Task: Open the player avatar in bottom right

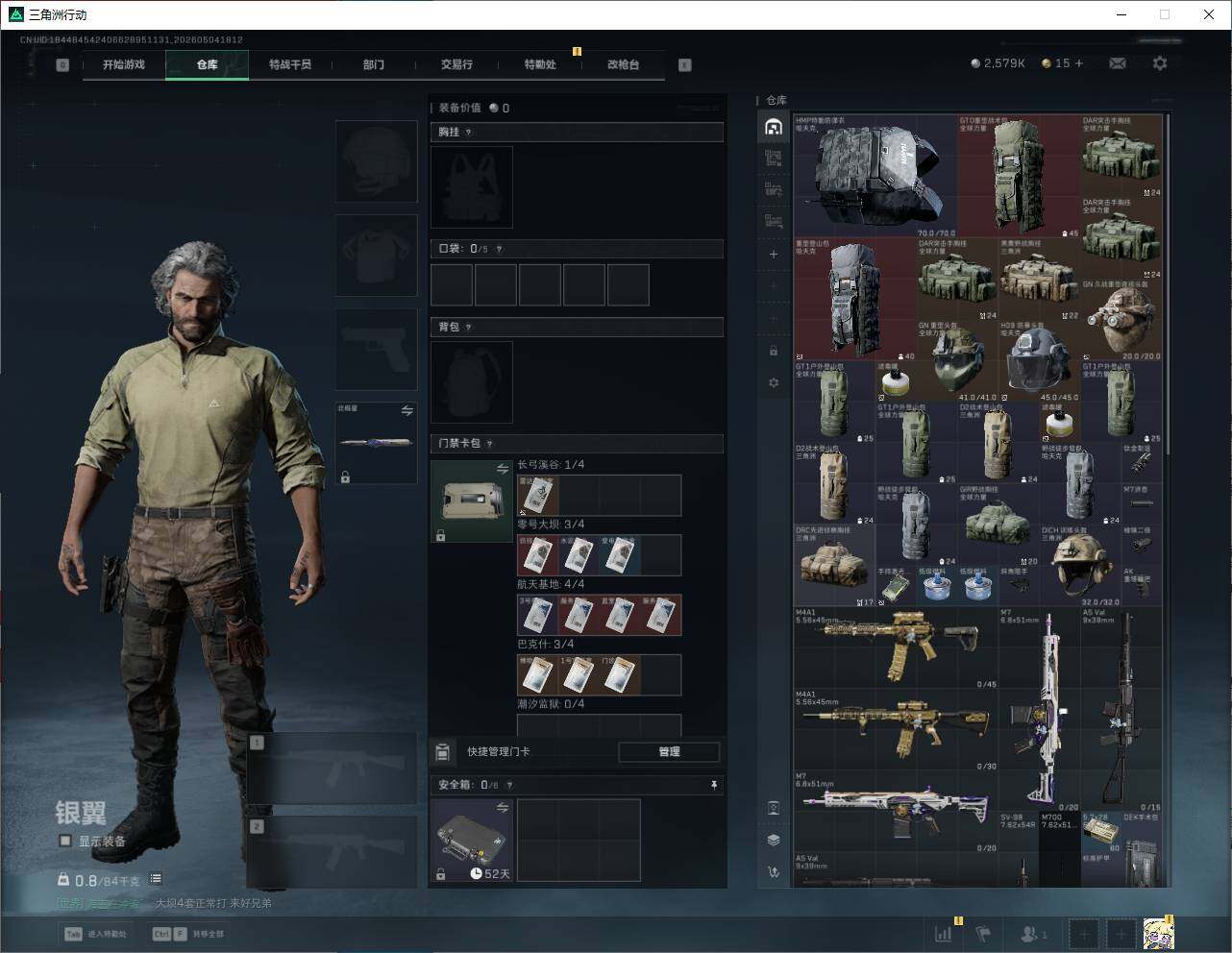Action: pyautogui.click(x=1158, y=933)
